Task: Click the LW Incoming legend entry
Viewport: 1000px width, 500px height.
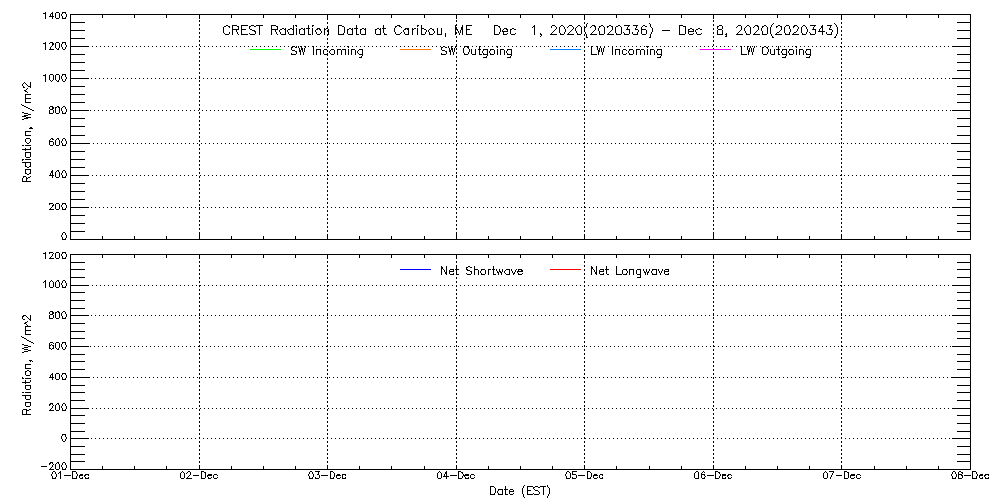Action: click(x=626, y=52)
